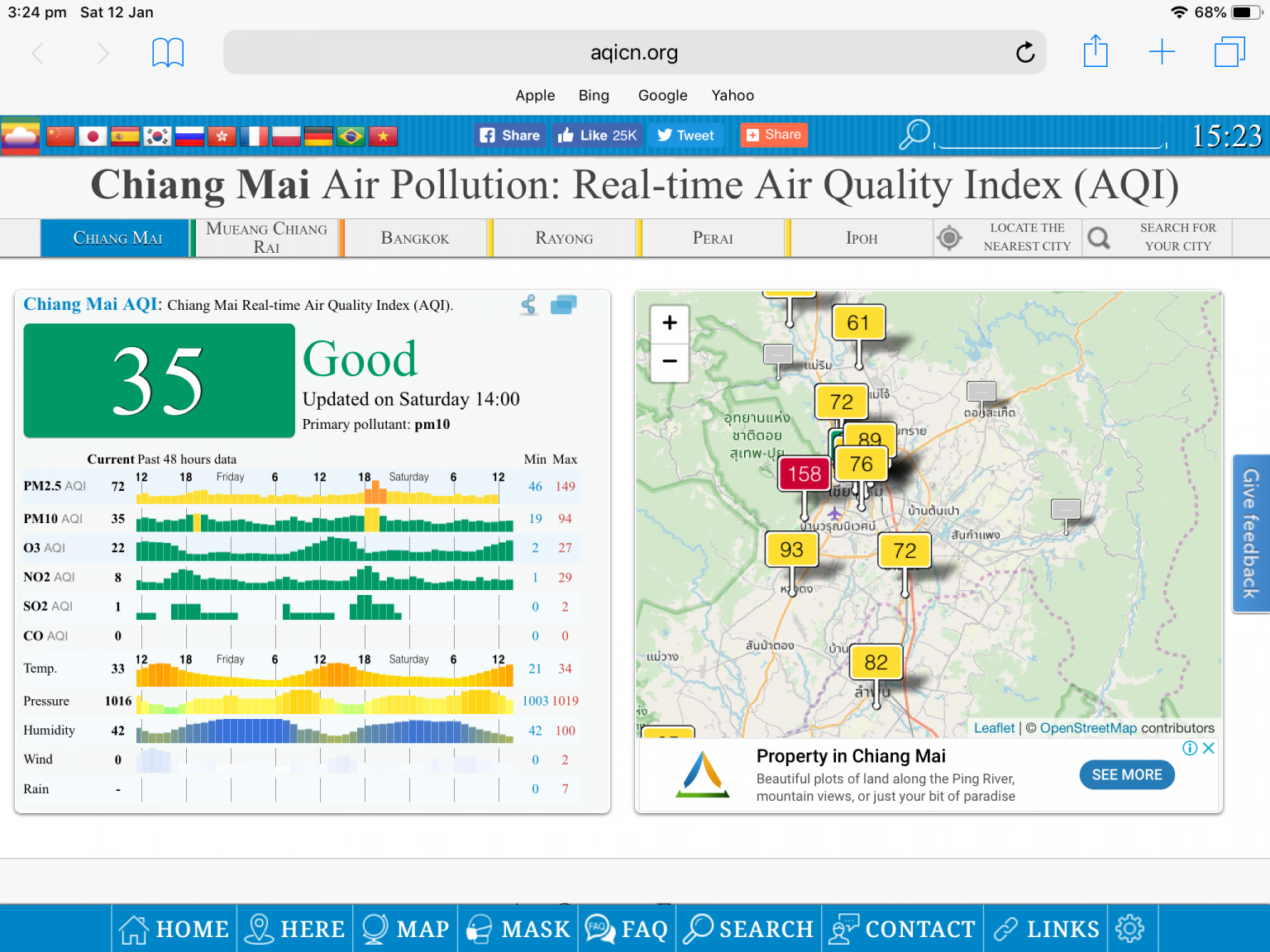Click the AQI site cloud logo
1270x952 pixels.
[20, 136]
